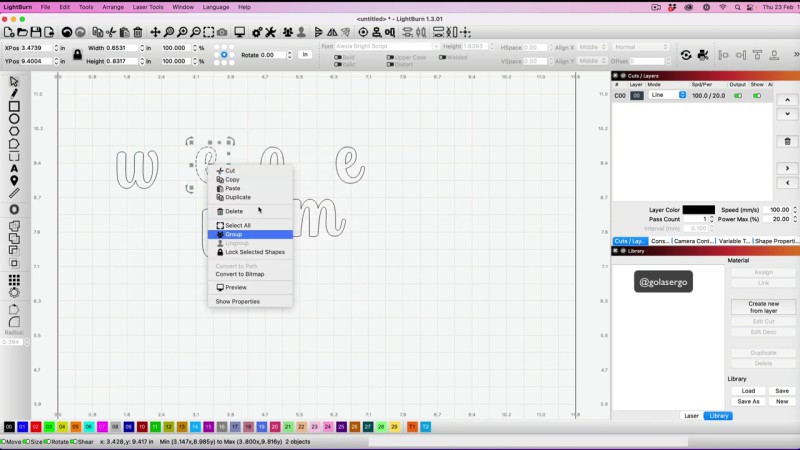
Task: Open the Font dropdown list
Action: 387,46
